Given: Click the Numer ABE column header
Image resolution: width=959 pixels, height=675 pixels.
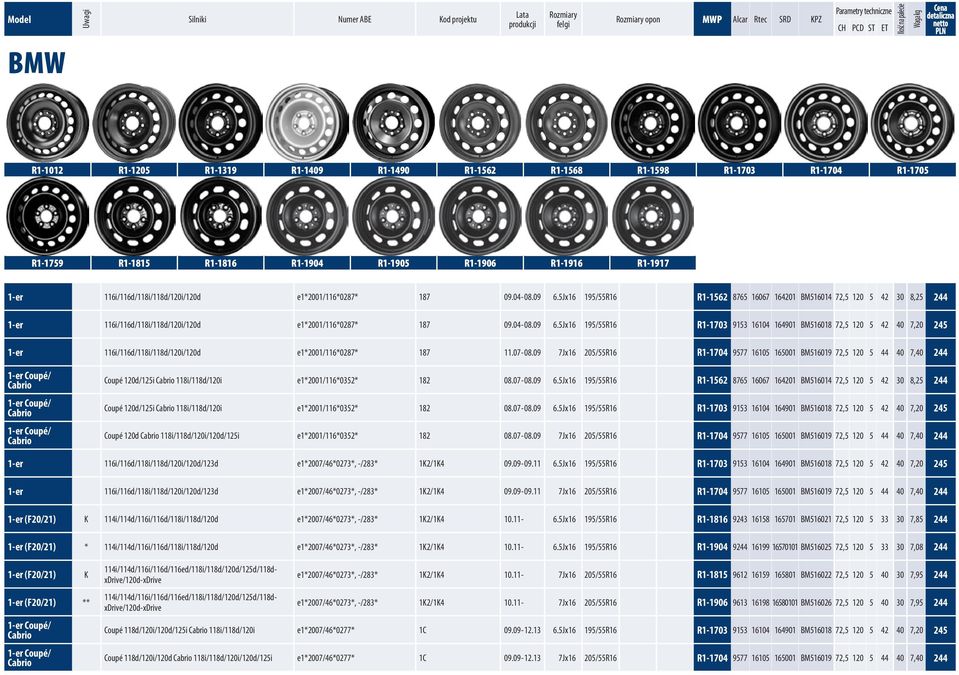Looking at the screenshot, I should tap(355, 19).
